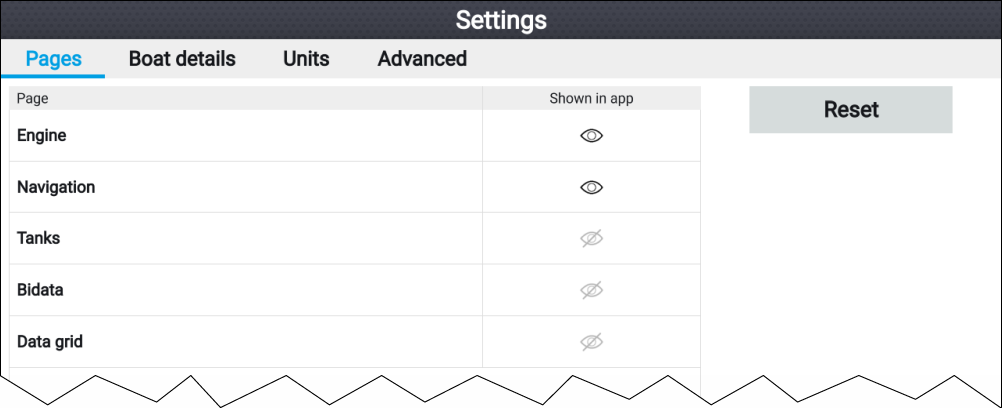Hide the Navigation page using its eye icon

591,187
